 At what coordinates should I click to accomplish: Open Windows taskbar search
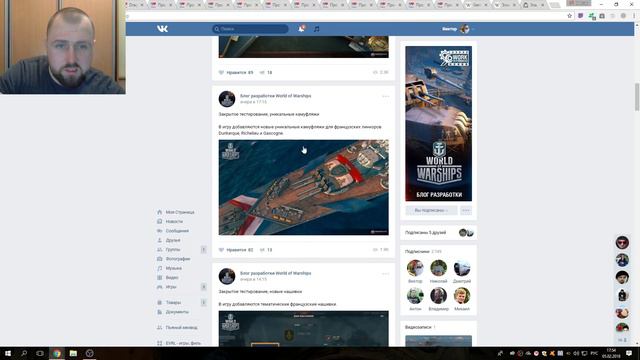24,353
